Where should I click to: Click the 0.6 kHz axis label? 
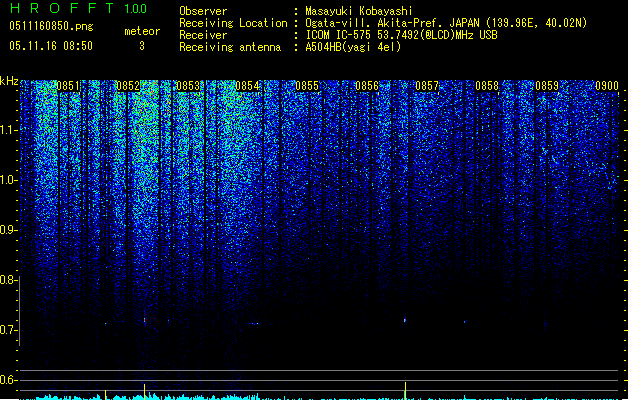pos(8,380)
